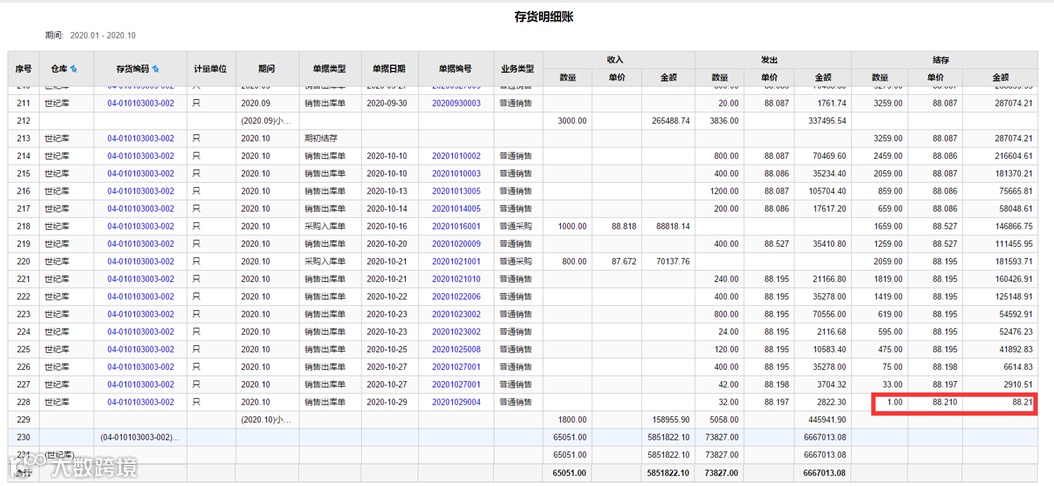Screen dimensions: 1054x486
Task: Open purchase receipt 20201016001
Action: coord(456,226)
